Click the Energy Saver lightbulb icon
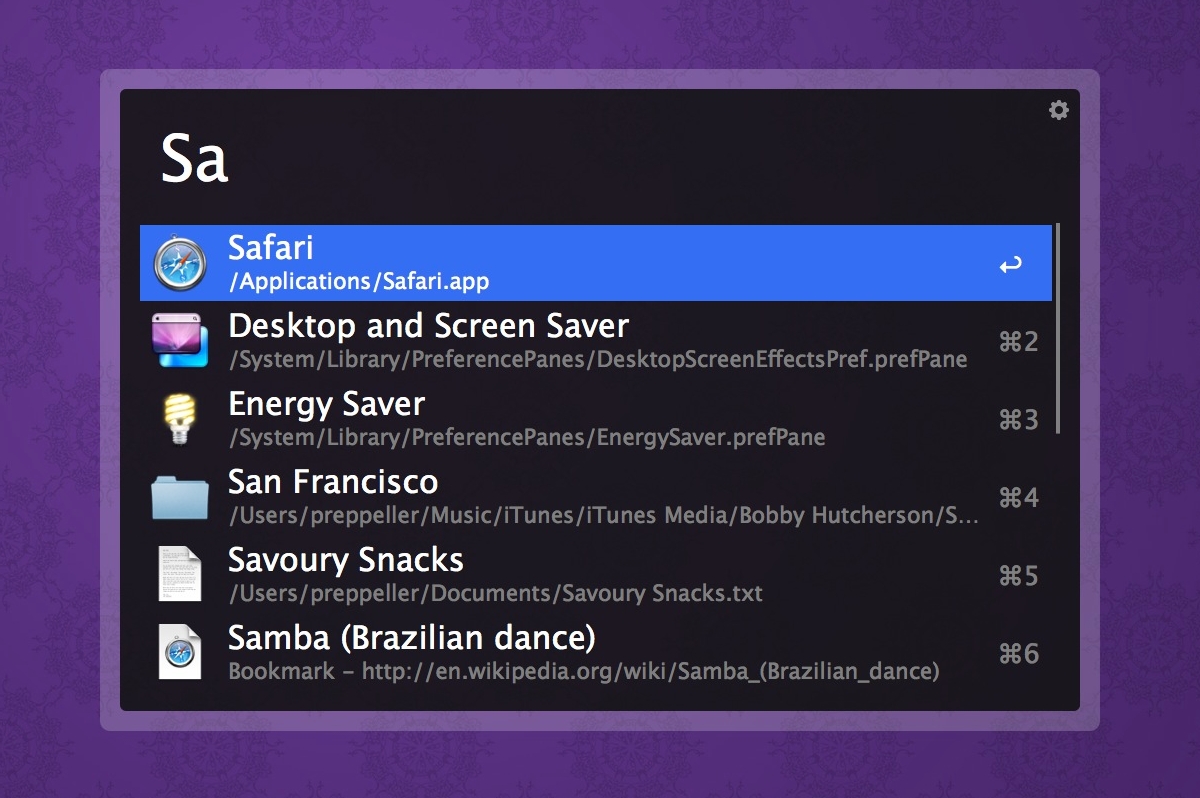This screenshot has width=1200, height=798. [180, 419]
